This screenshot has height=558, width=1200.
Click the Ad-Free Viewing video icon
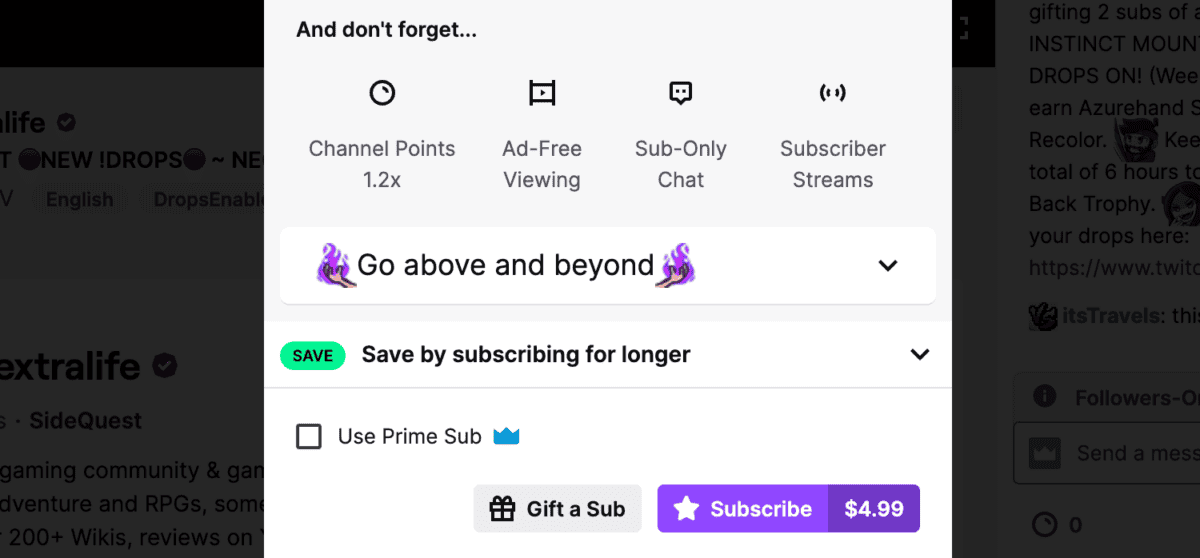[x=542, y=93]
